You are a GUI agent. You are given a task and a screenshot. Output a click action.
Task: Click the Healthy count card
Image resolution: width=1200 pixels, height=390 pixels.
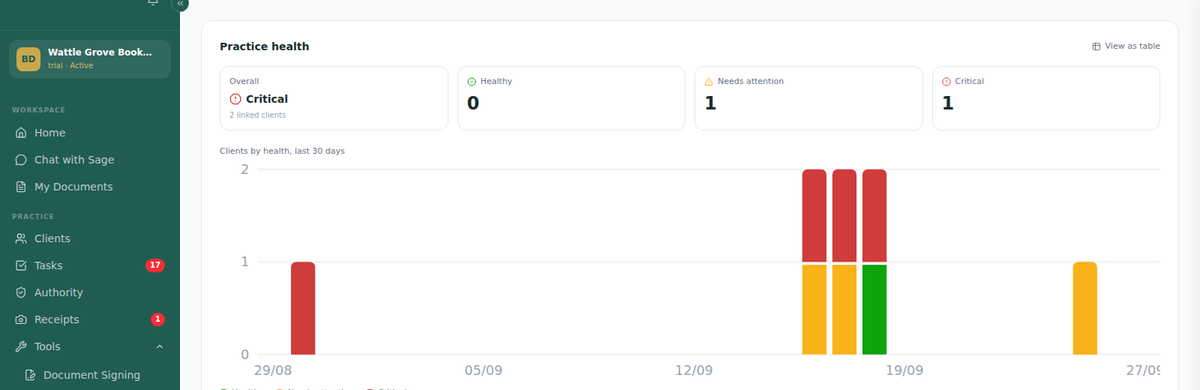(x=571, y=98)
